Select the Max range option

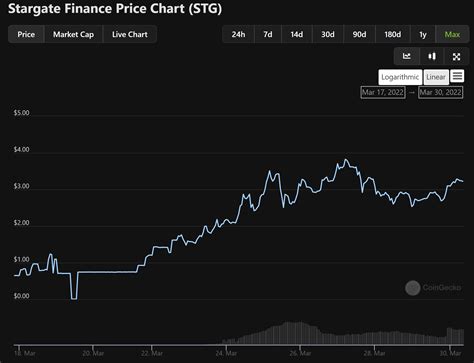(x=452, y=34)
